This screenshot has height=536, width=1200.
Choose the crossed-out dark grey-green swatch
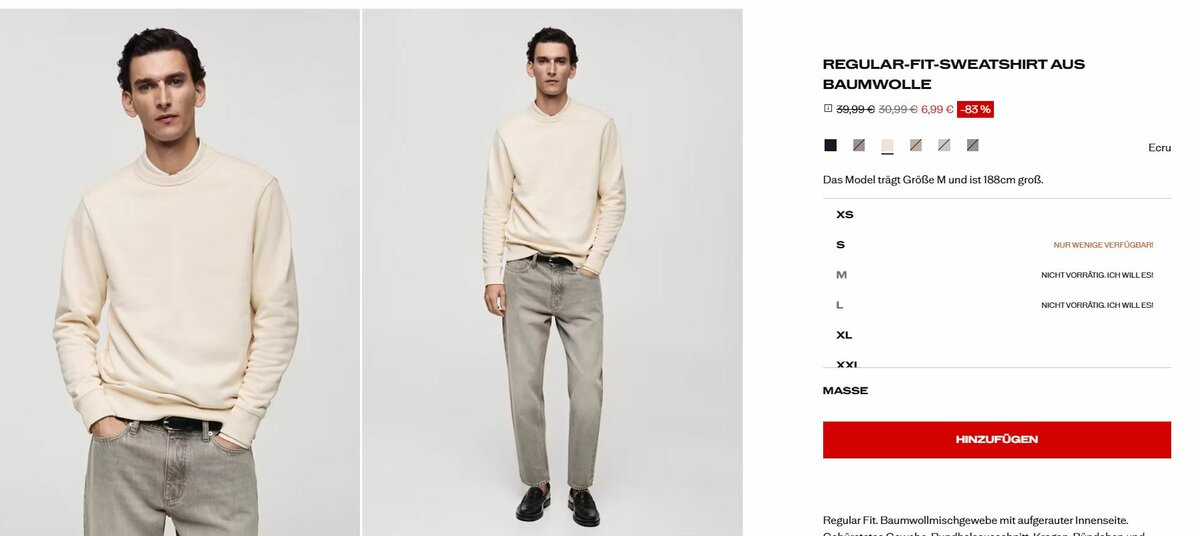pyautogui.click(x=972, y=145)
